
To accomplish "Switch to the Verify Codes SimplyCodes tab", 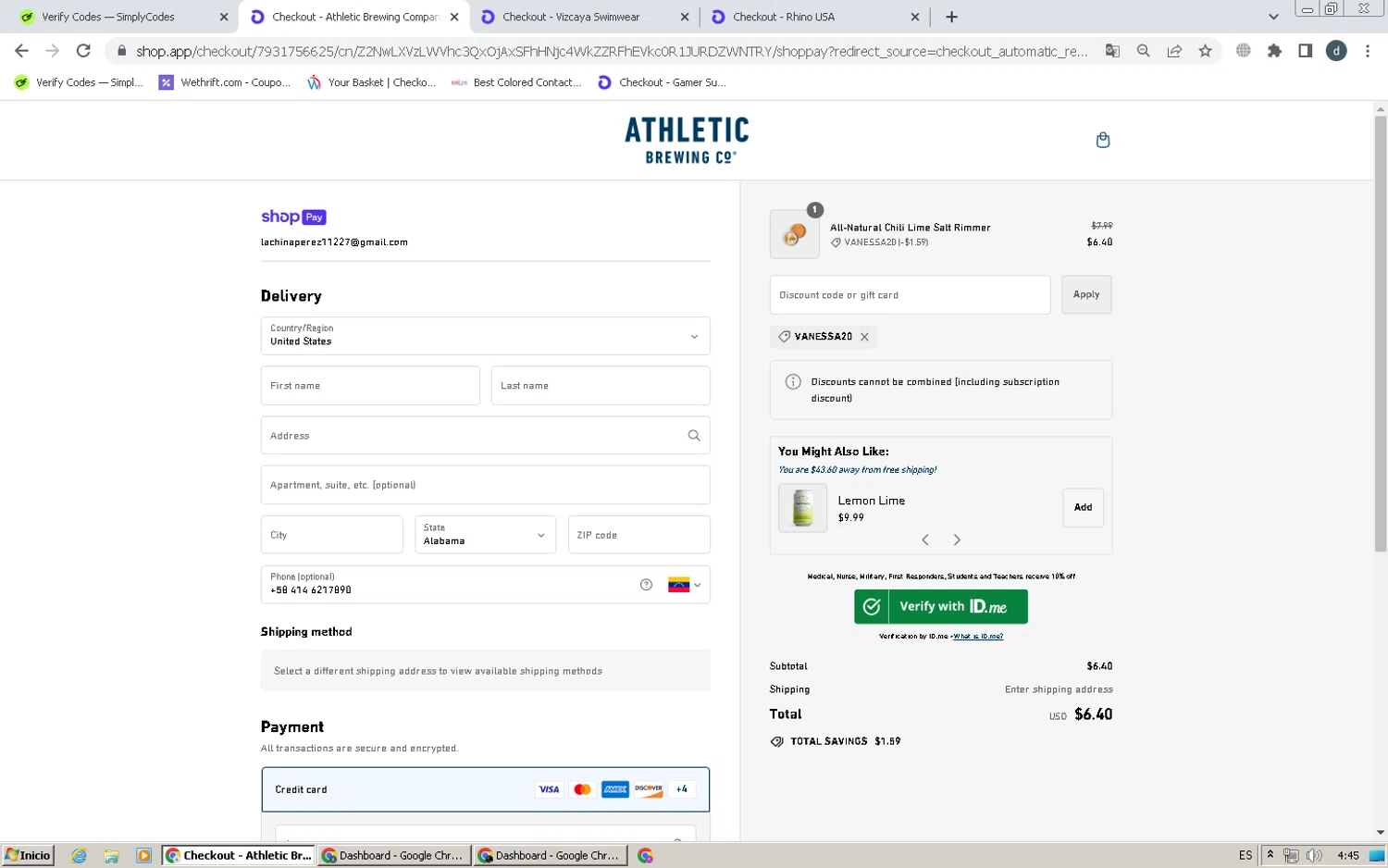I will [120, 17].
